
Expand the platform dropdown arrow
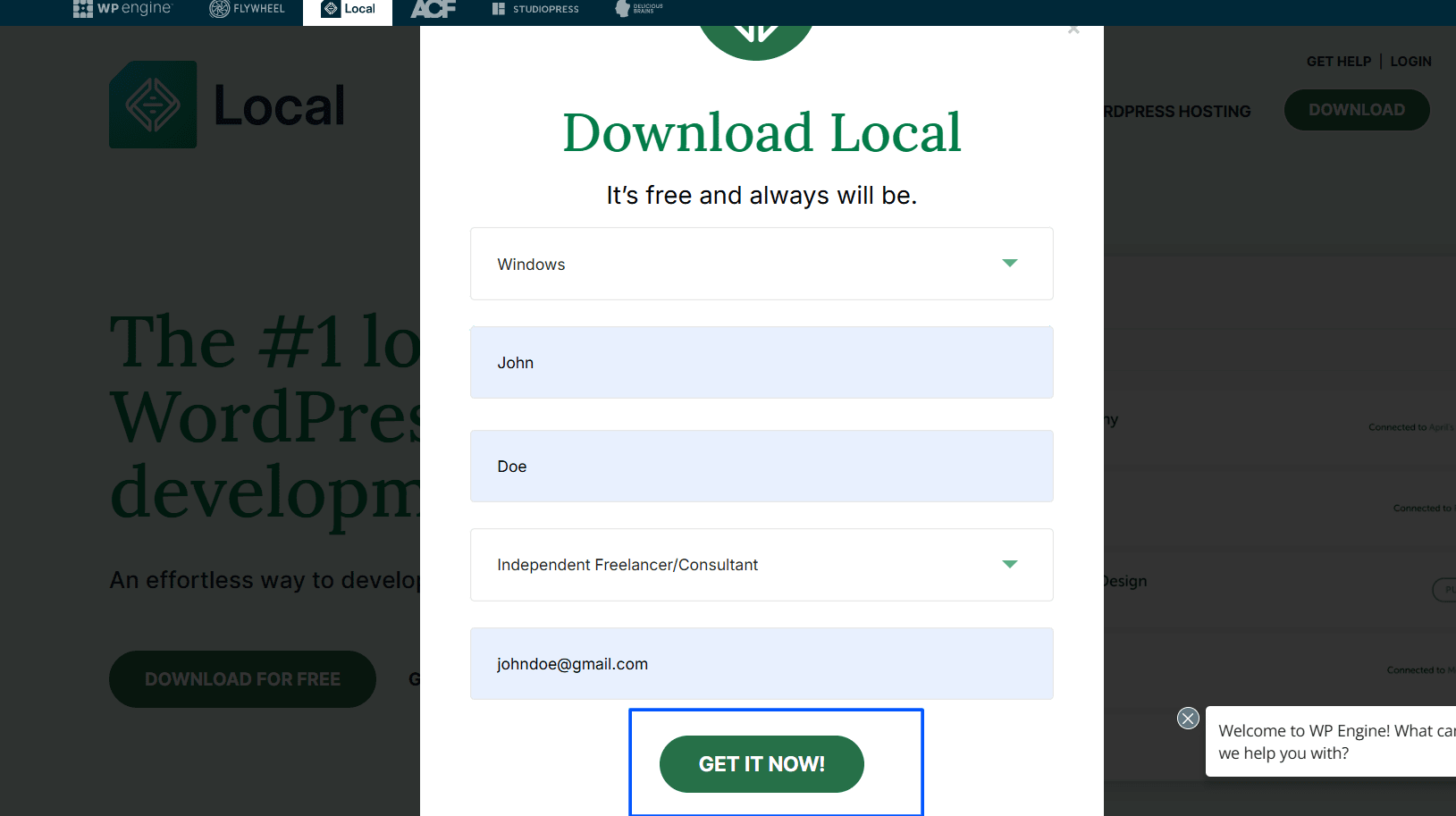(1010, 264)
